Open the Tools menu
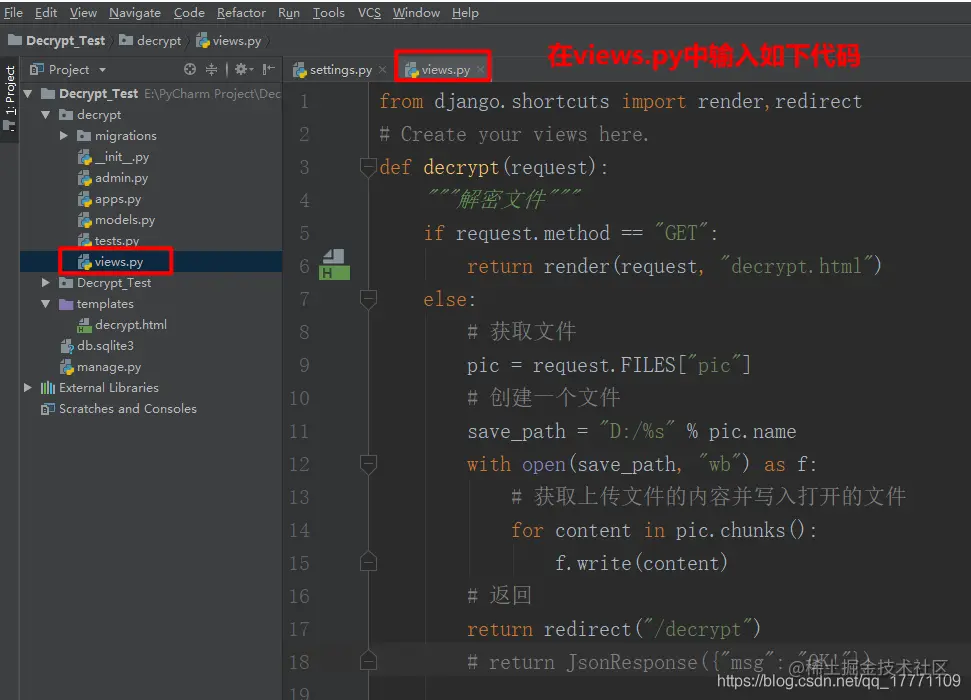971x700 pixels. [x=328, y=12]
